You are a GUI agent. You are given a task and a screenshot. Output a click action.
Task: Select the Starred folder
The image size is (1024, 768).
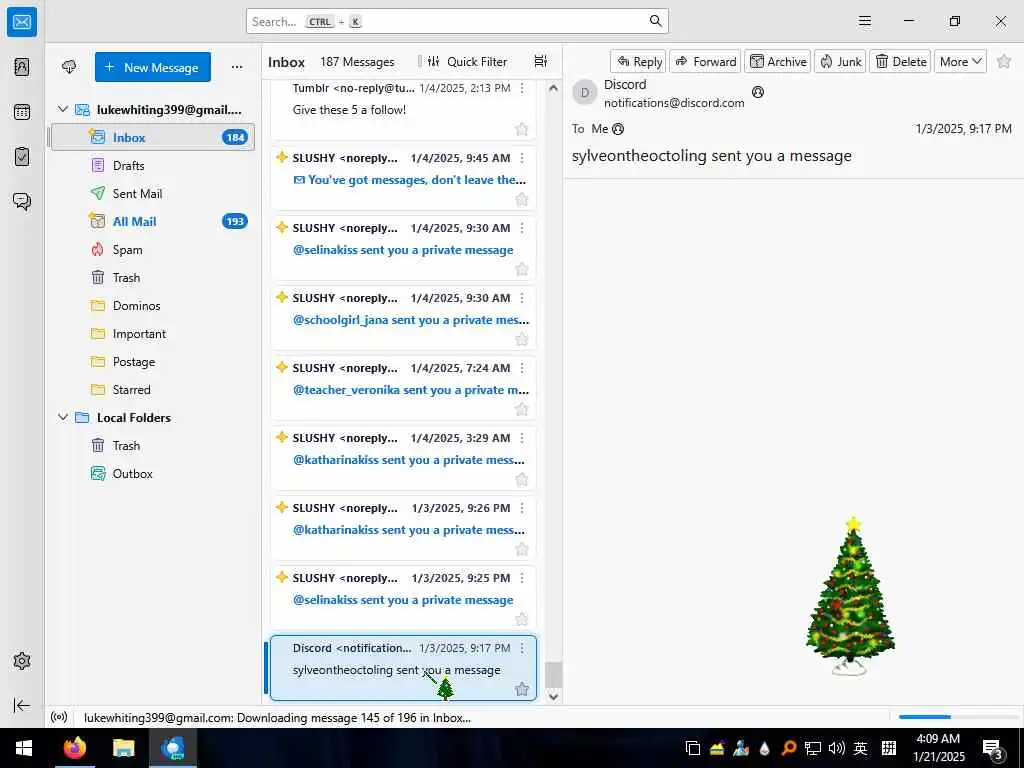click(x=153, y=389)
